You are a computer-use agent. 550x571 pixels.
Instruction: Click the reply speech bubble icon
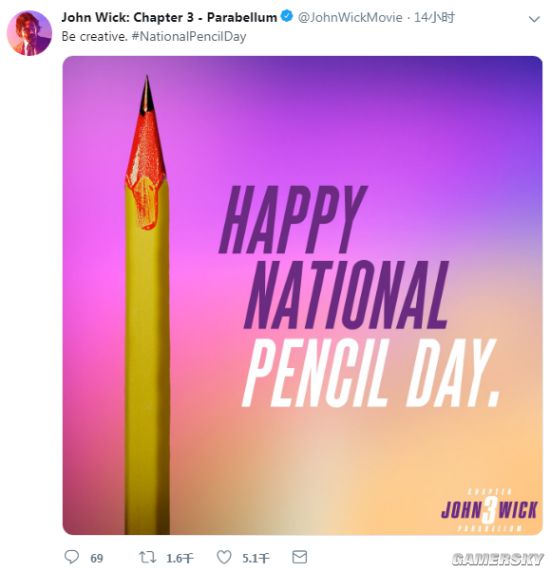pos(71,557)
